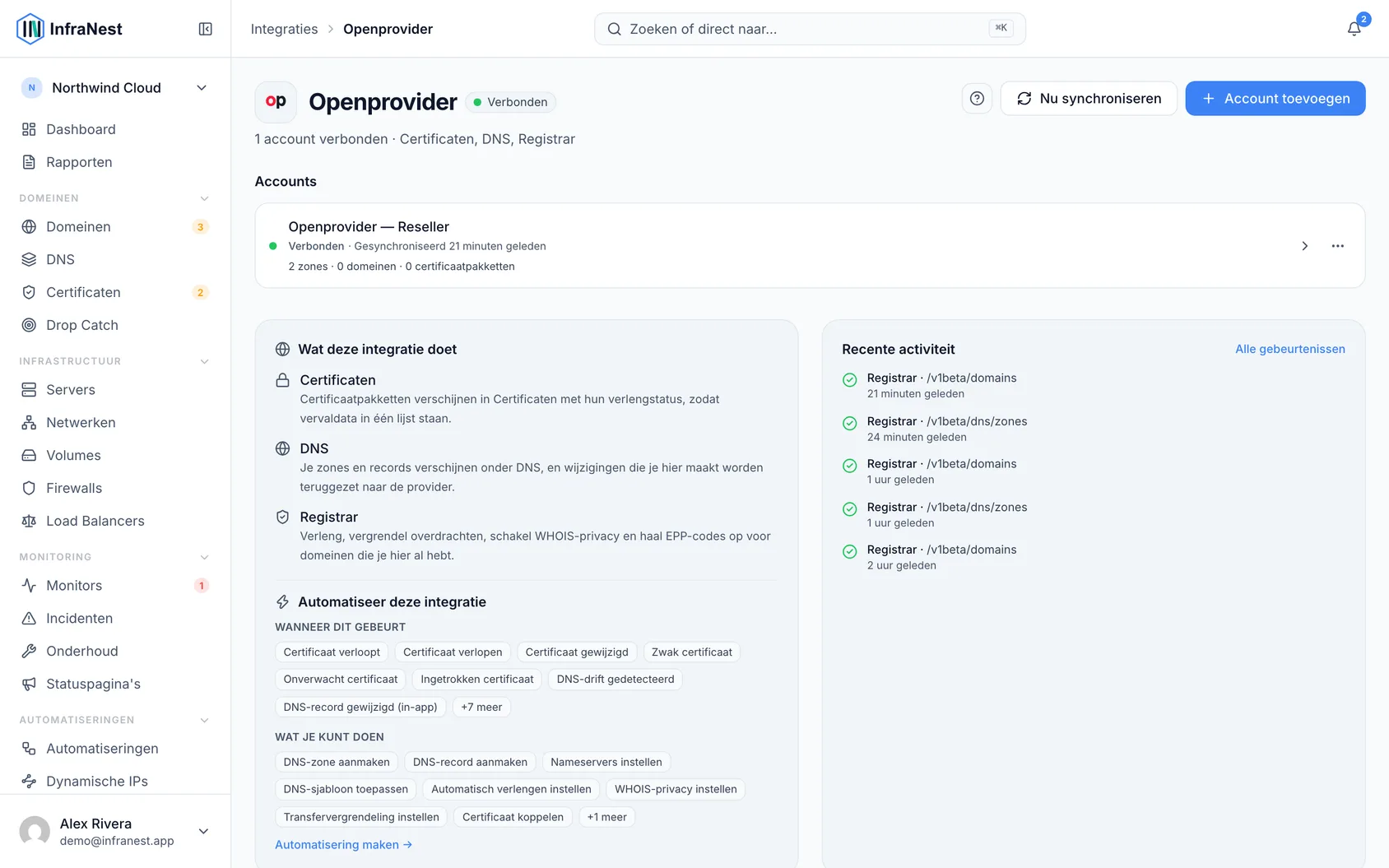Image resolution: width=1389 pixels, height=868 pixels.
Task: Click the Monitors badge showing 1
Action: click(201, 586)
